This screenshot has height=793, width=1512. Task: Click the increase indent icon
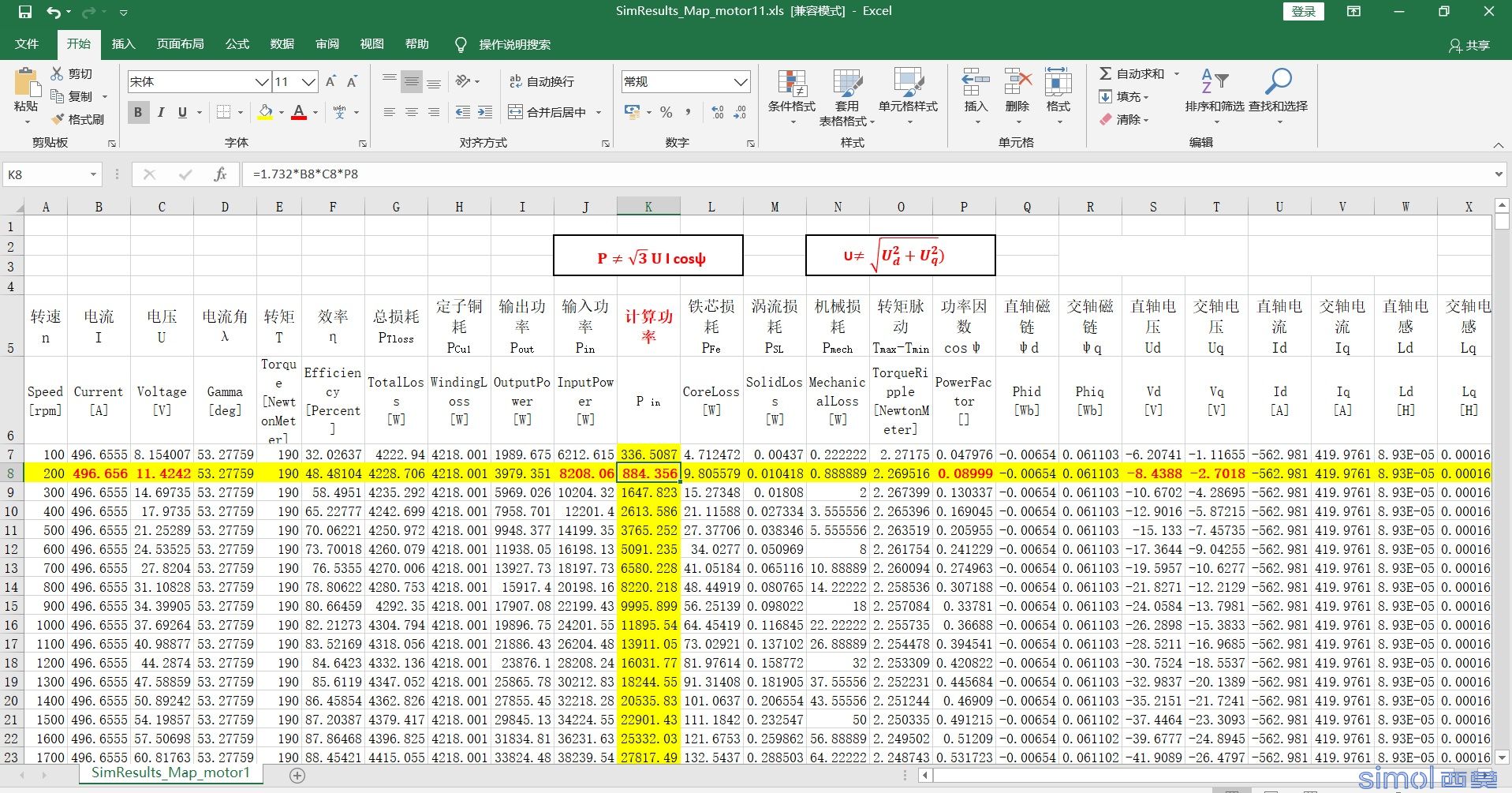coord(485,112)
